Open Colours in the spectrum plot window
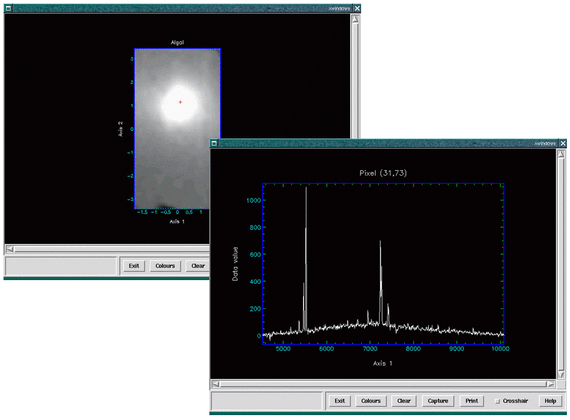570x420 pixels. (370, 401)
